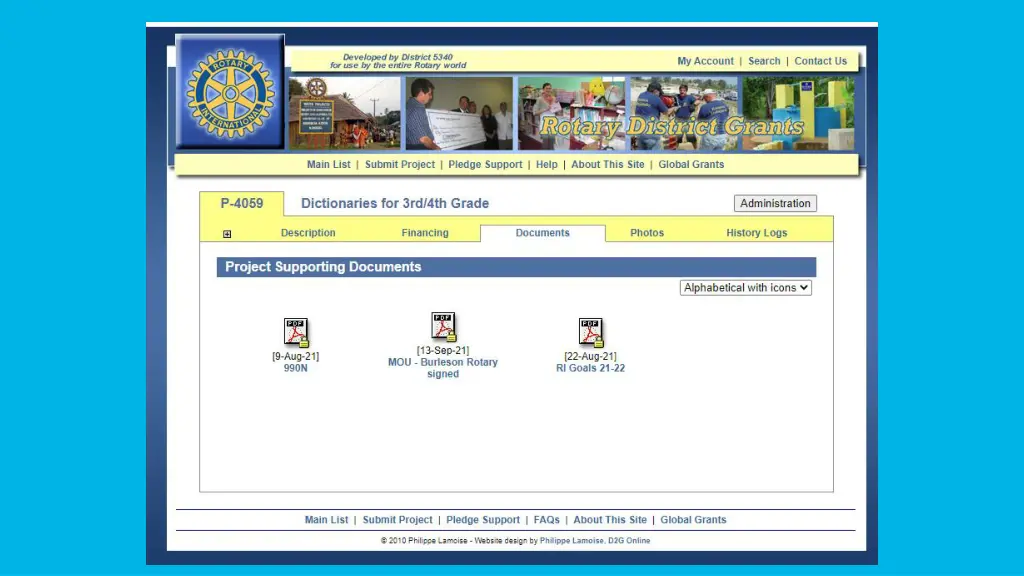
Task: Select the Documents tab
Action: click(543, 232)
